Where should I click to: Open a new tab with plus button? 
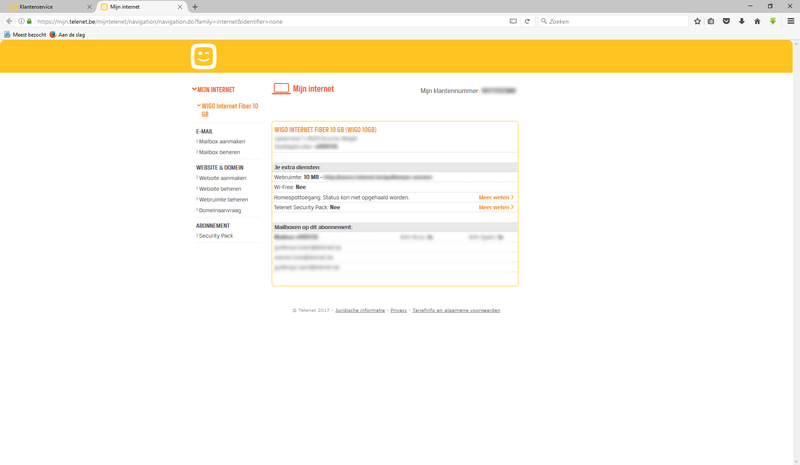(195, 7)
